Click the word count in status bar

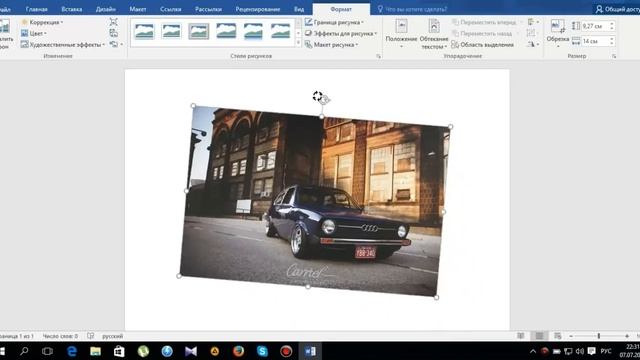60,336
